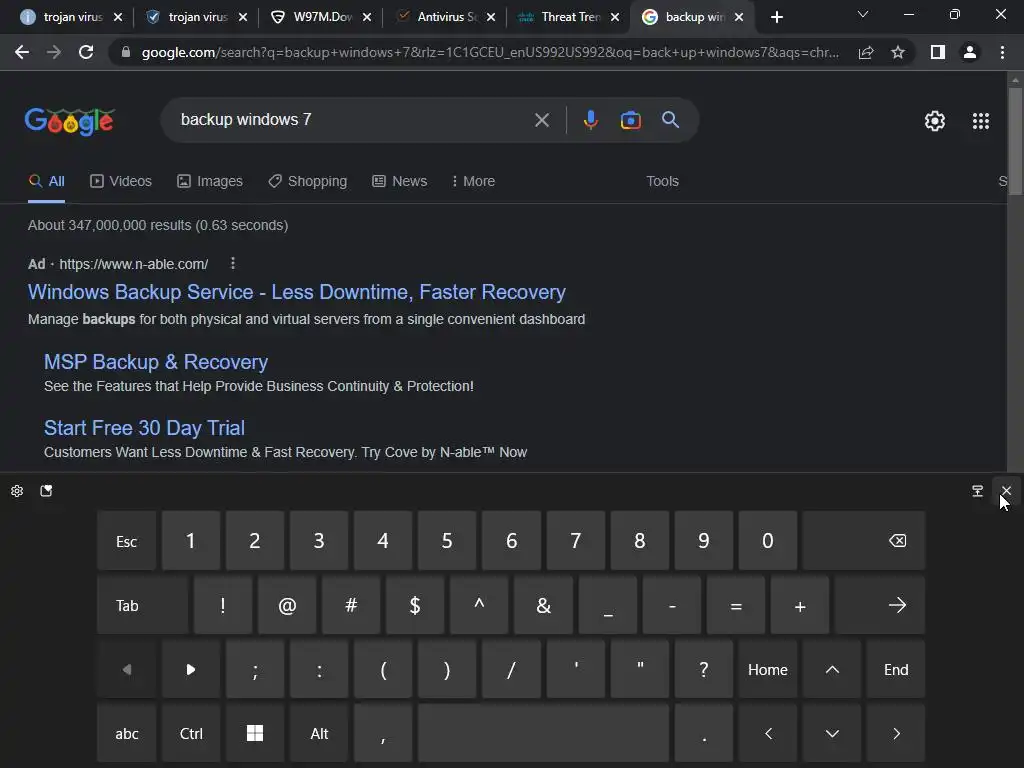The width and height of the screenshot is (1024, 768).
Task: Go to Google home via the logo
Action: [70, 121]
